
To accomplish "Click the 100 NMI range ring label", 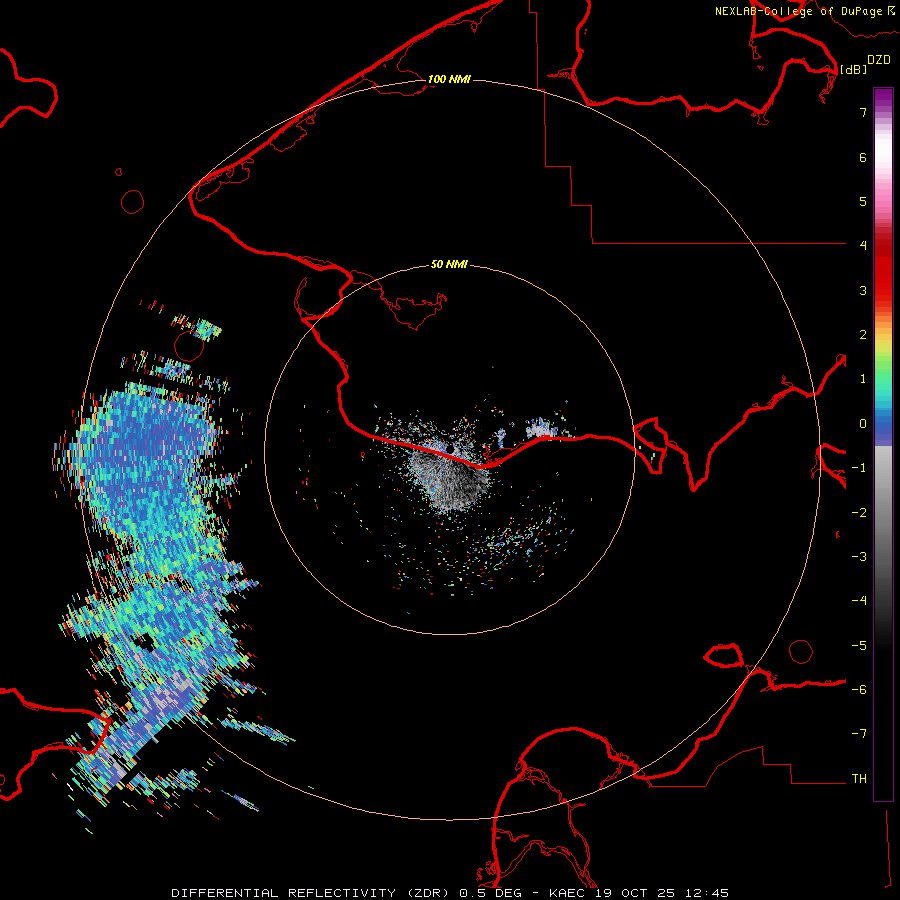I will (449, 79).
